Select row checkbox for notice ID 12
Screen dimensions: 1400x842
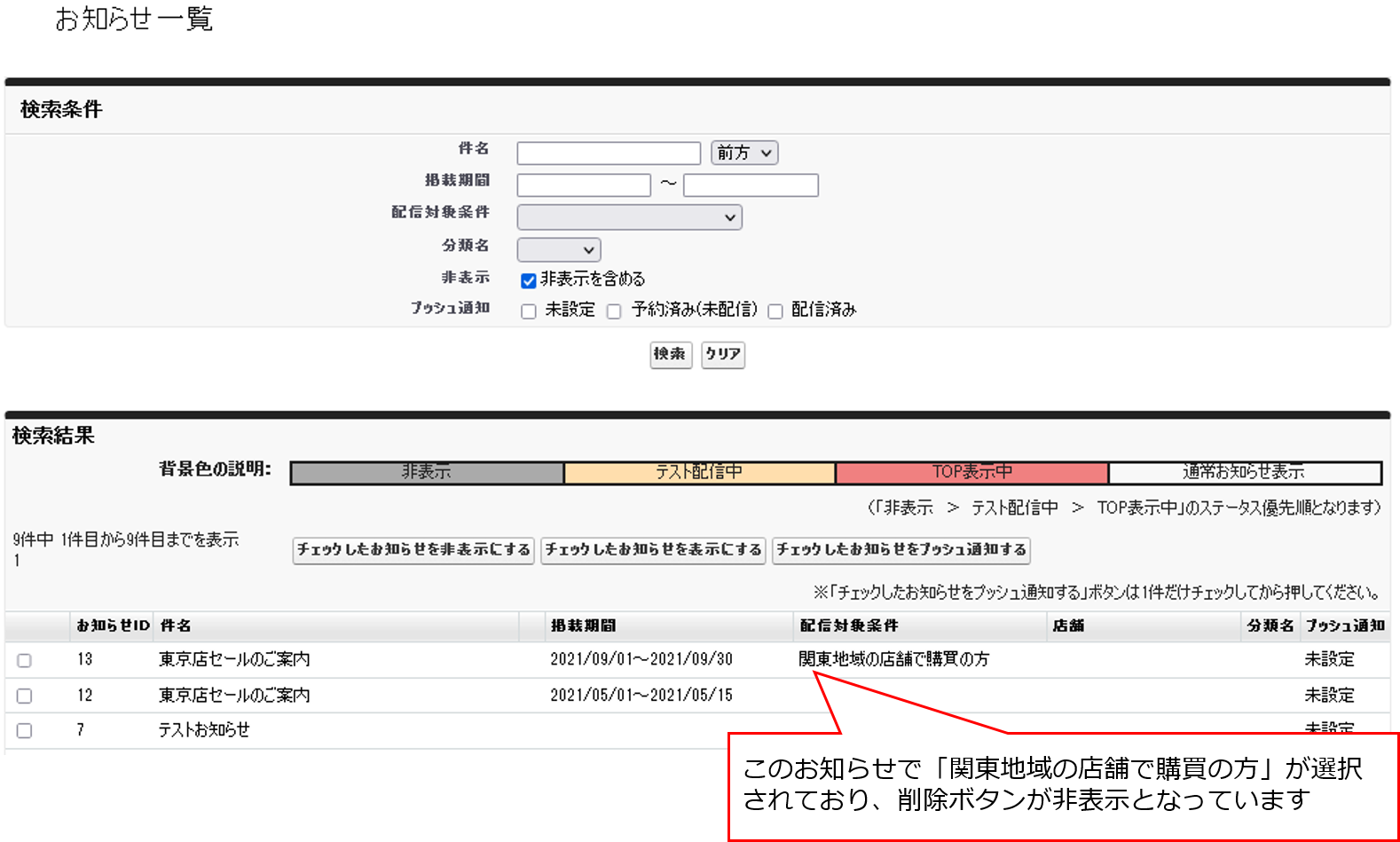[25, 696]
